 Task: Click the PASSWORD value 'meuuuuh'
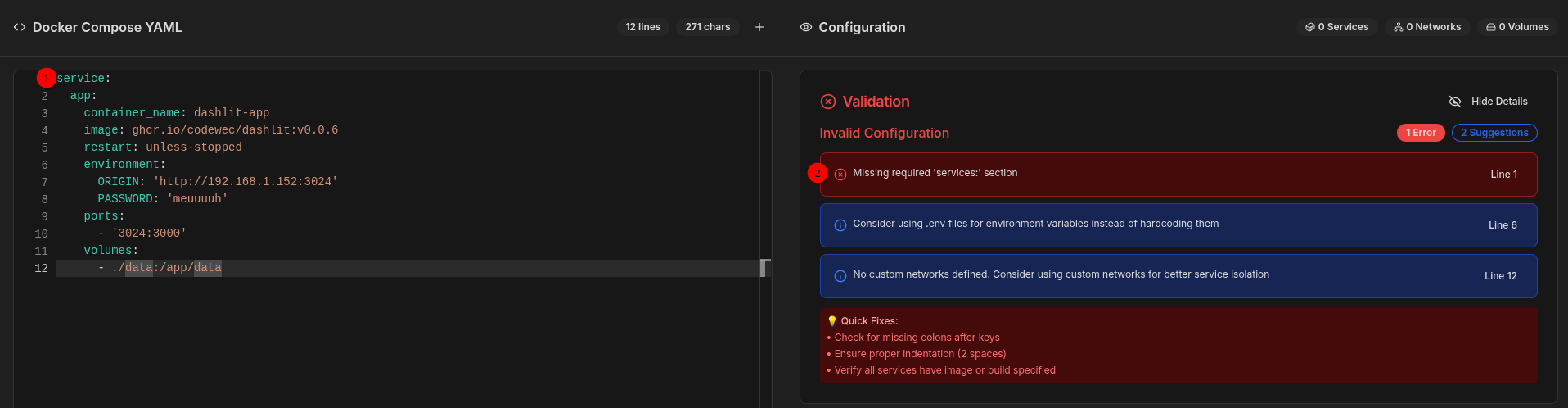coord(197,199)
